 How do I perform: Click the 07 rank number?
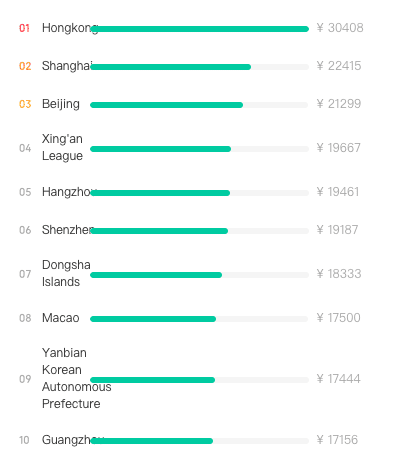pyautogui.click(x=25, y=274)
